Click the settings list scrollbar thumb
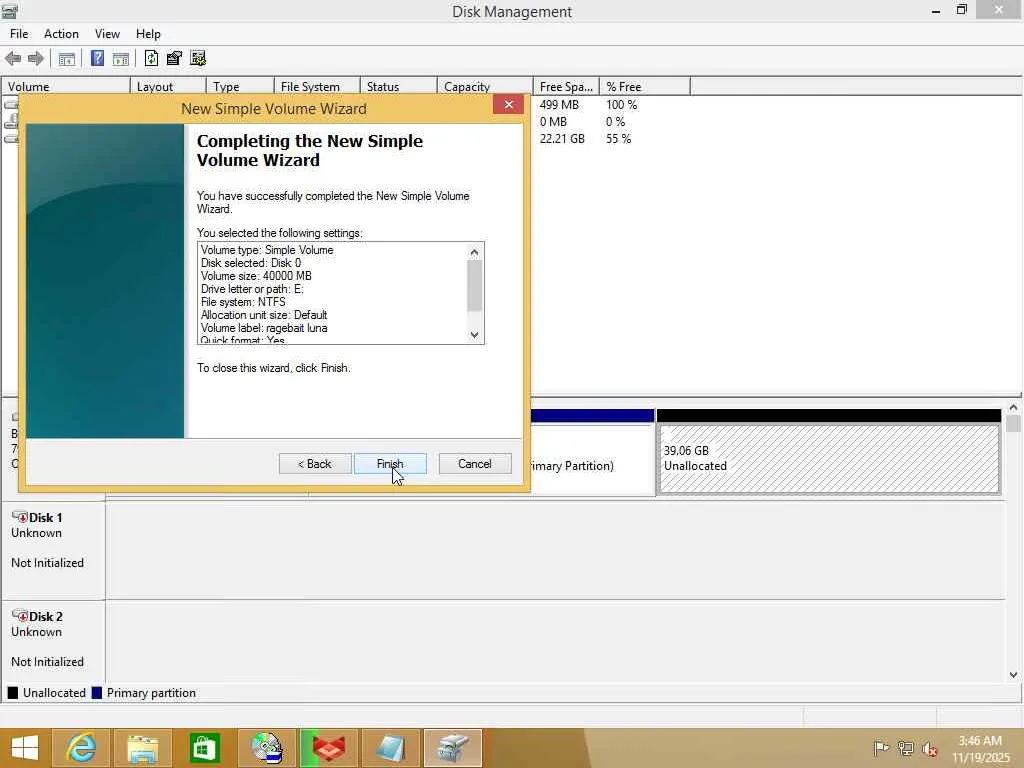 tap(475, 286)
